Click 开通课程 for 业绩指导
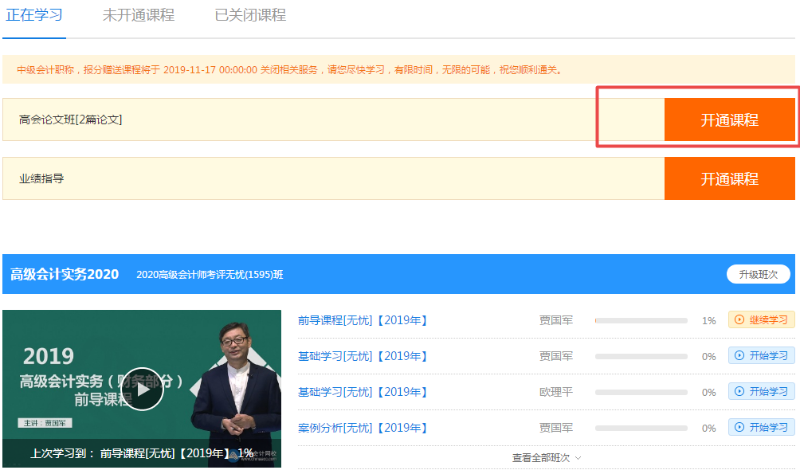The width and height of the screenshot is (800, 470). point(729,179)
